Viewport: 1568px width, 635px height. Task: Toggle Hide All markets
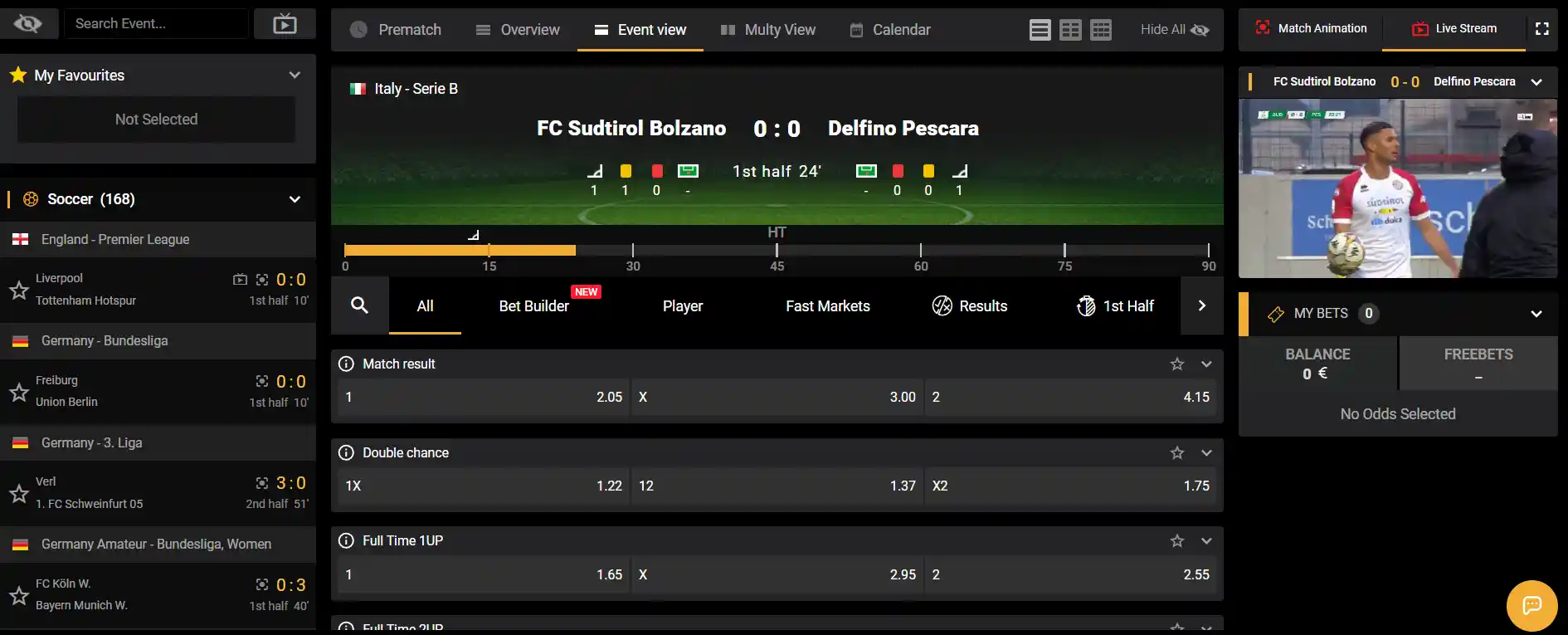(1174, 30)
